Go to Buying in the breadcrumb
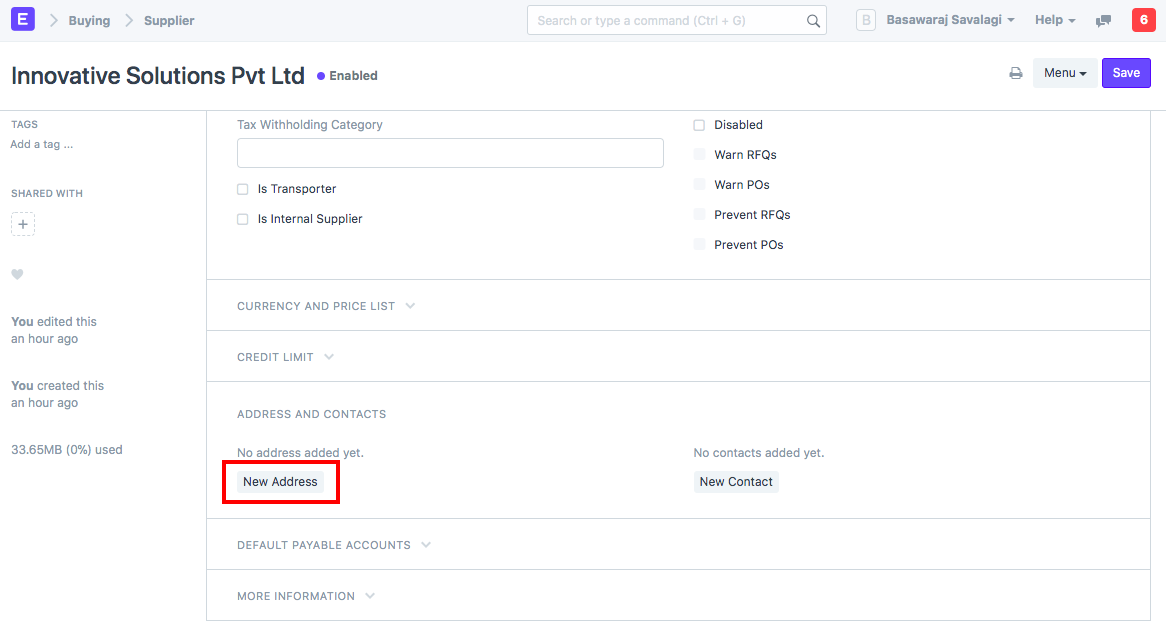This screenshot has width=1166, height=631. click(x=89, y=21)
